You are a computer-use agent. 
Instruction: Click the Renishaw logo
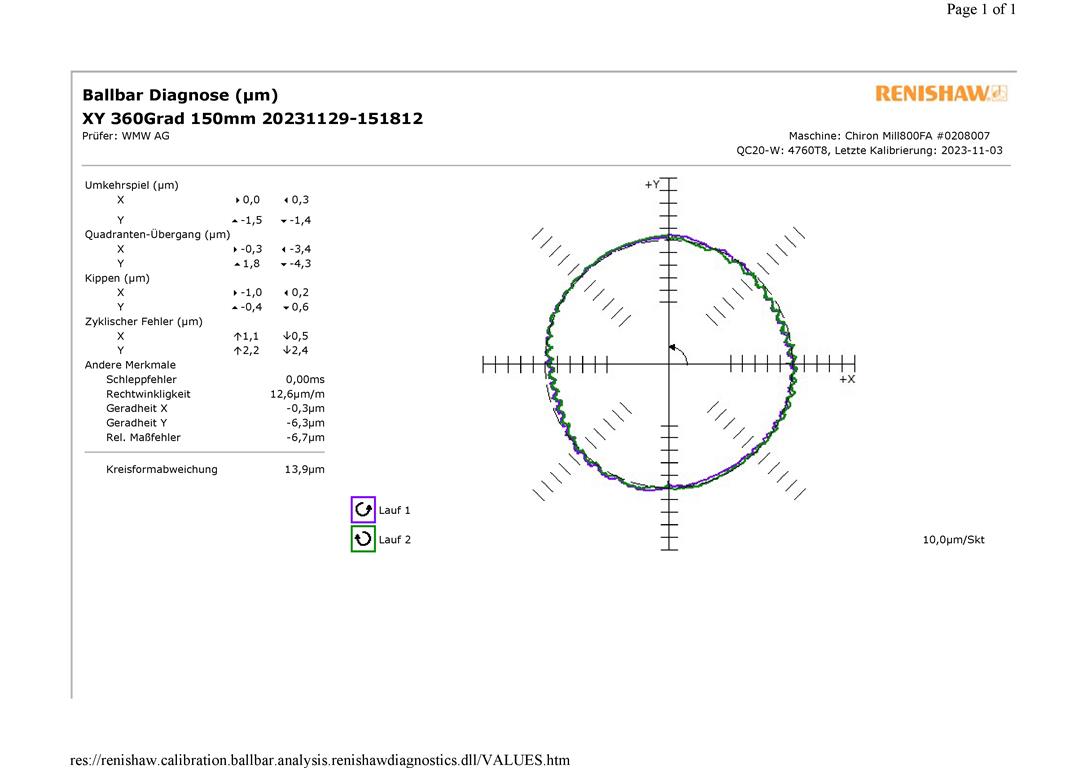(941, 93)
